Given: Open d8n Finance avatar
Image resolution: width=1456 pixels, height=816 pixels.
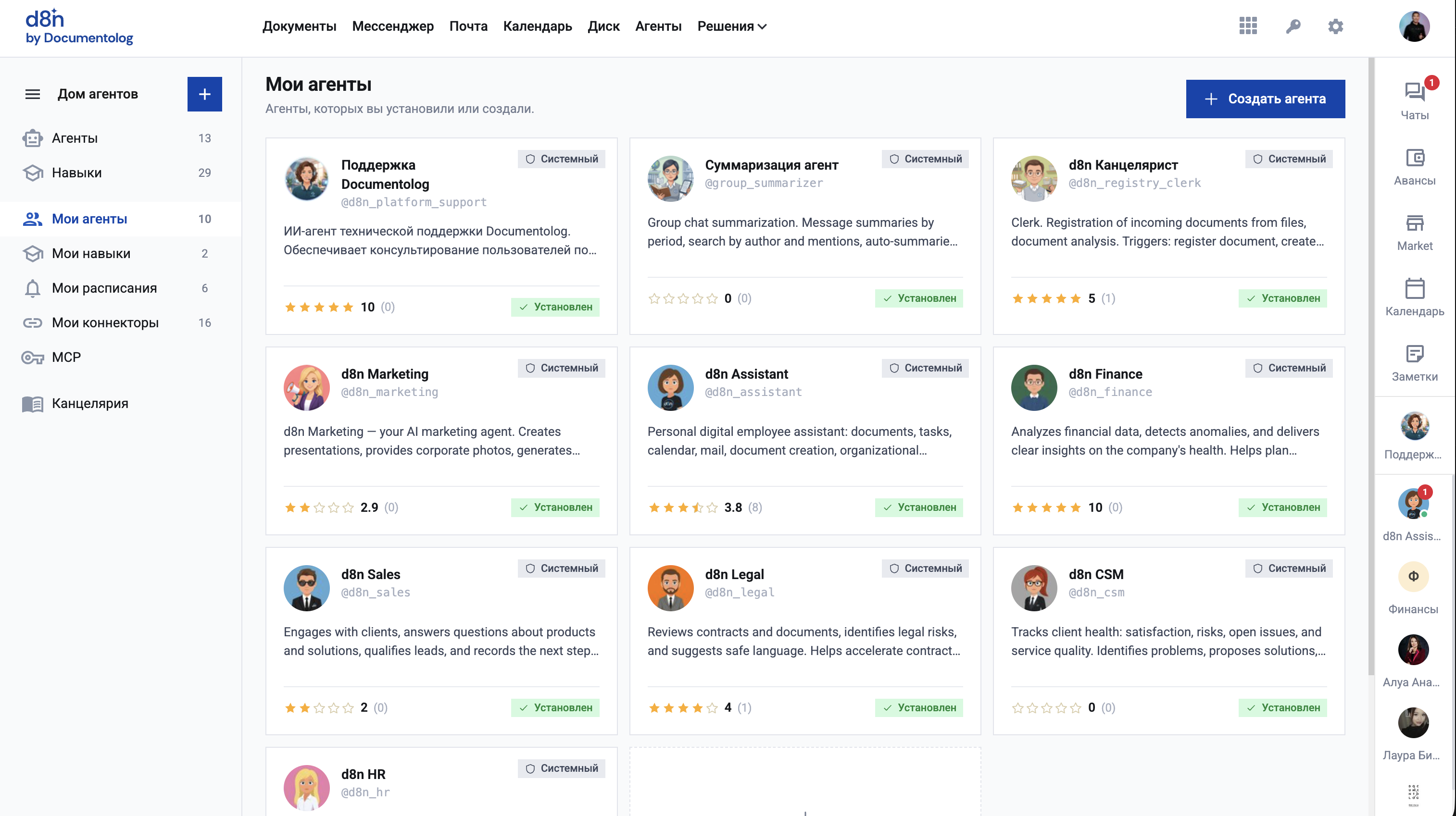Looking at the screenshot, I should [x=1034, y=387].
